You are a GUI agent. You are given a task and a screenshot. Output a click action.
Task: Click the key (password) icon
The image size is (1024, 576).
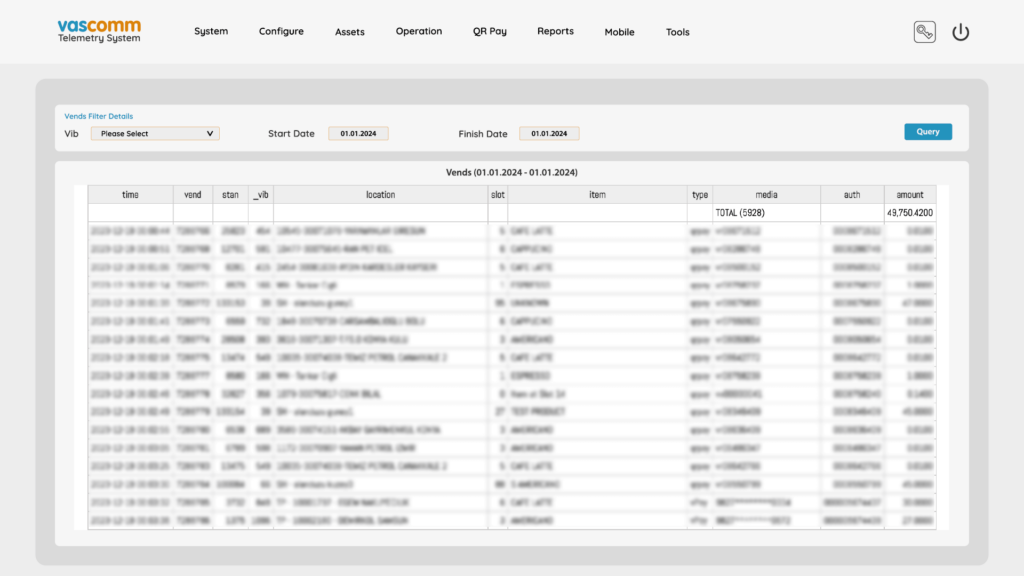point(925,32)
